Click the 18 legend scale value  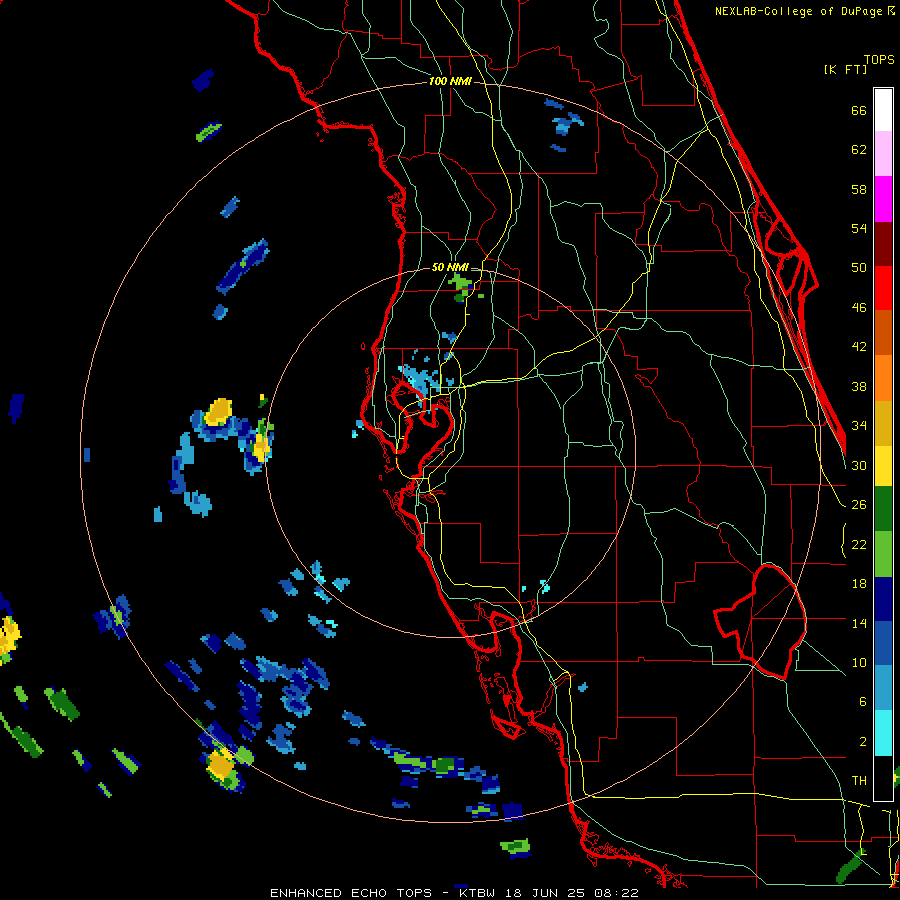[x=859, y=584]
